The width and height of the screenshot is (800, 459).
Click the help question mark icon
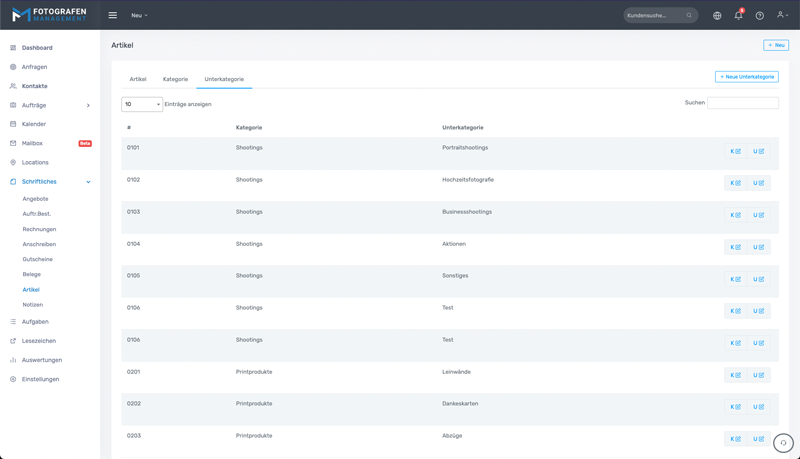[759, 16]
